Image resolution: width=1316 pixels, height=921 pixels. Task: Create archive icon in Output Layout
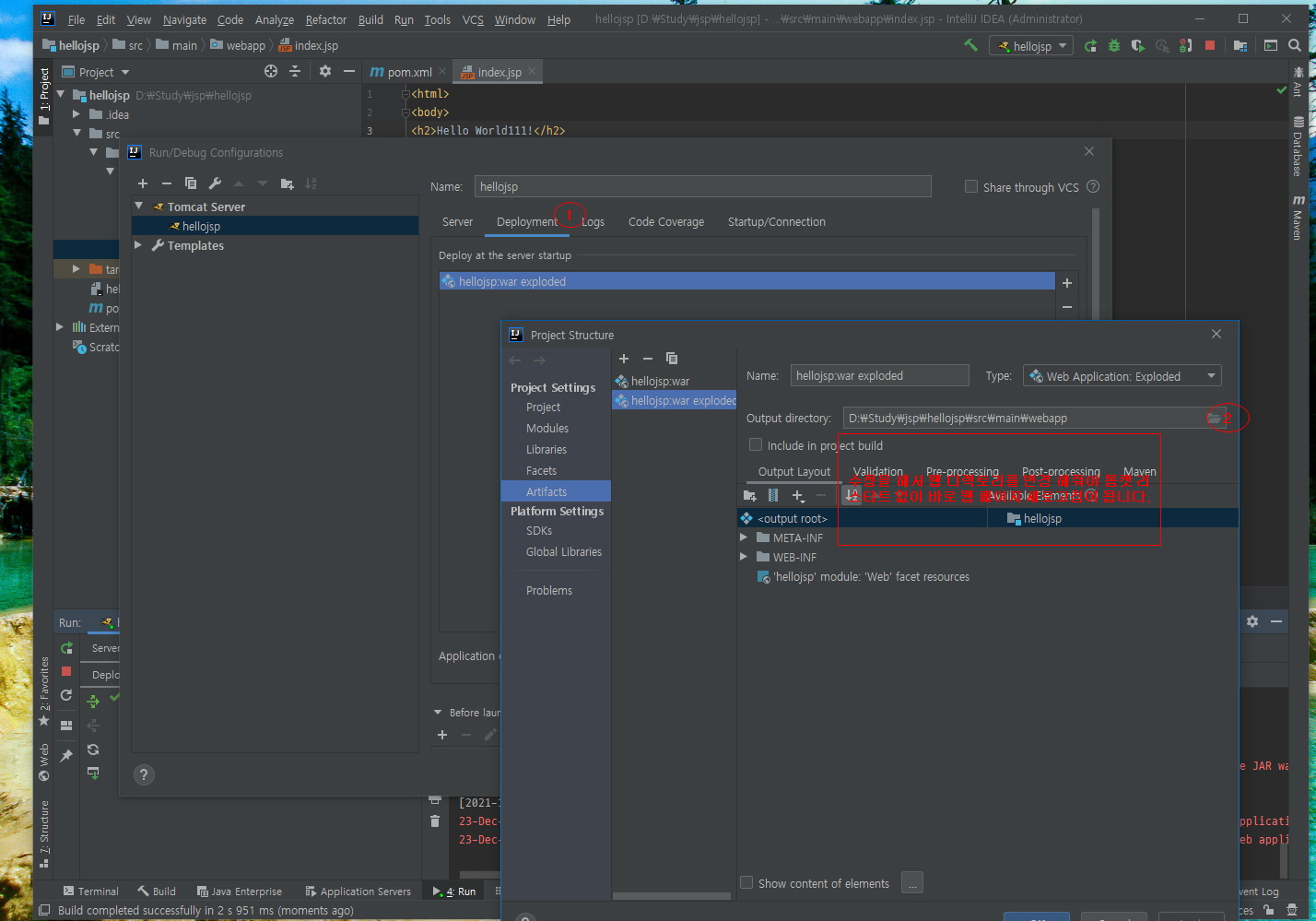(773, 496)
